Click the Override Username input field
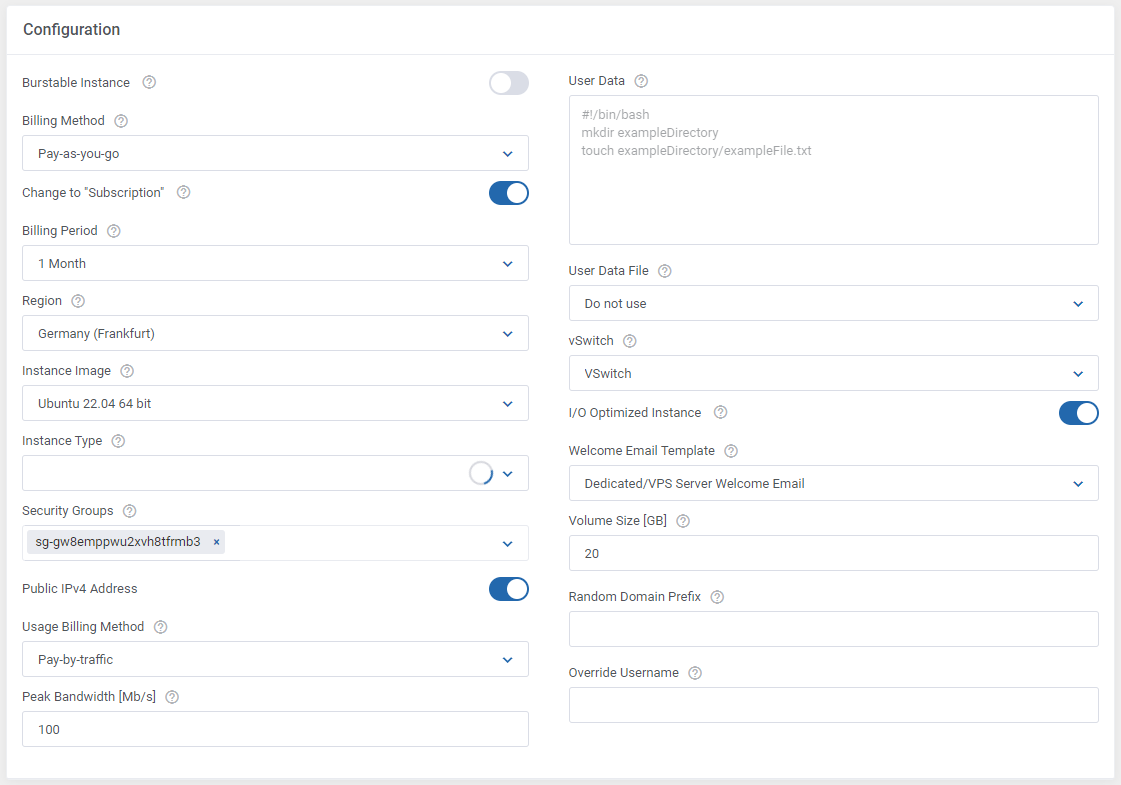Screen dimensions: 1121x785 point(834,705)
